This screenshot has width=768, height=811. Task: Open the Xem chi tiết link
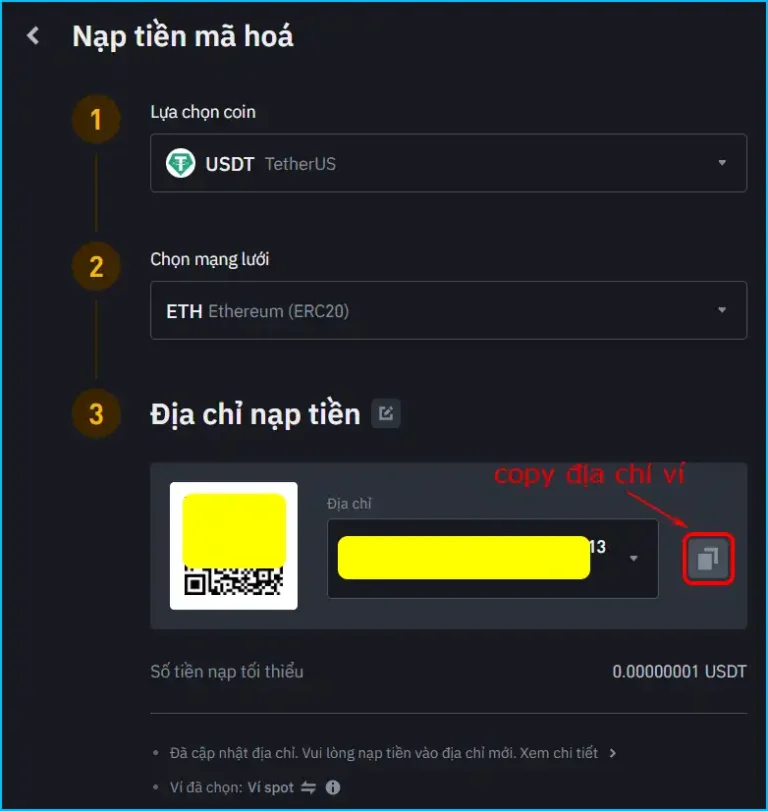coord(559,753)
